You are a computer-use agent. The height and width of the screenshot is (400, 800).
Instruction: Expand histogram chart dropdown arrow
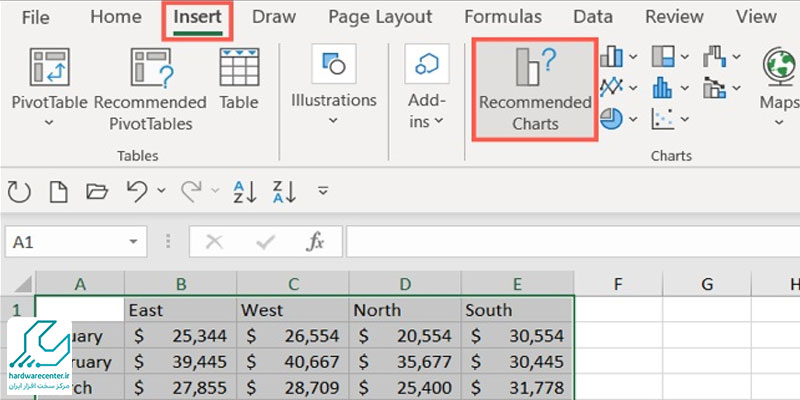(684, 88)
